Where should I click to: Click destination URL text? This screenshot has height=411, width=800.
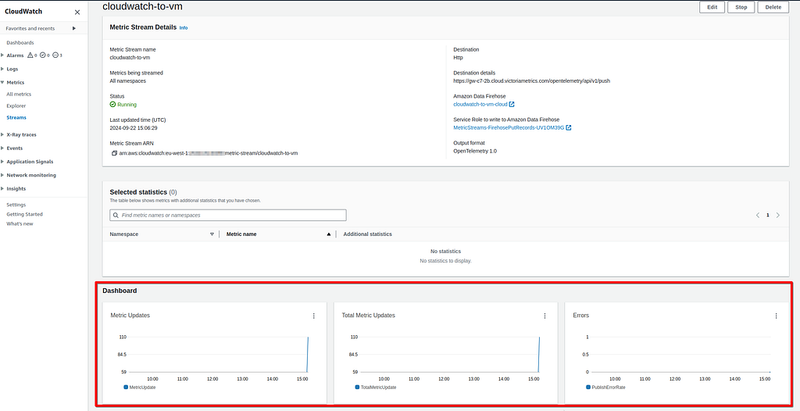point(532,81)
